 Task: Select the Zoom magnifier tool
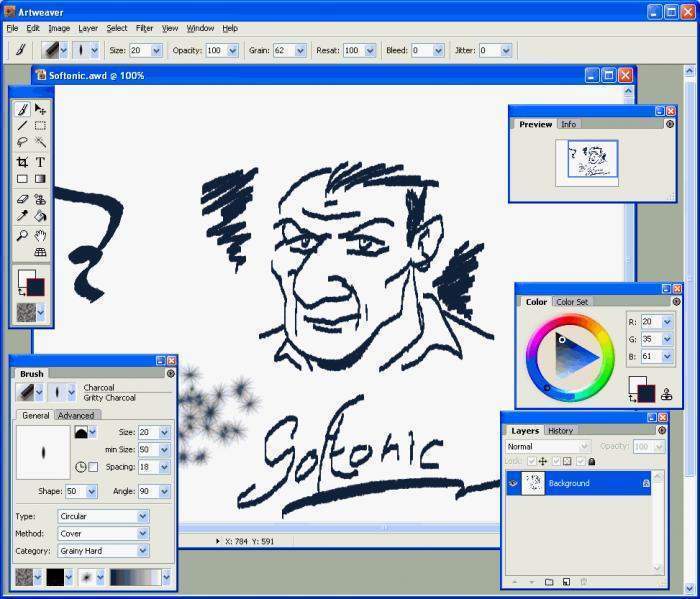22,235
